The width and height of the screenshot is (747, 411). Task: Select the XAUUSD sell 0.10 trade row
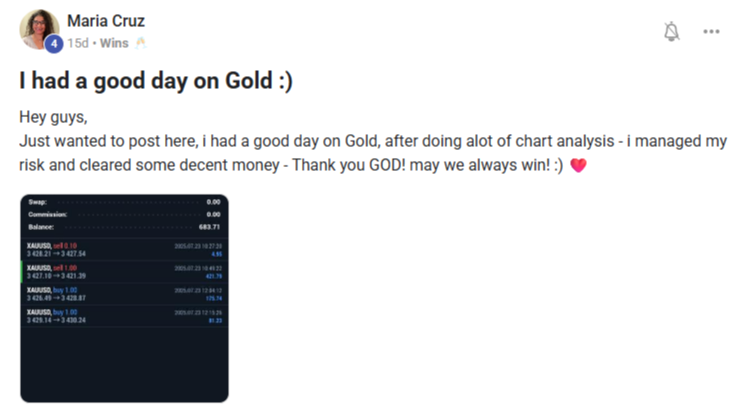(124, 250)
